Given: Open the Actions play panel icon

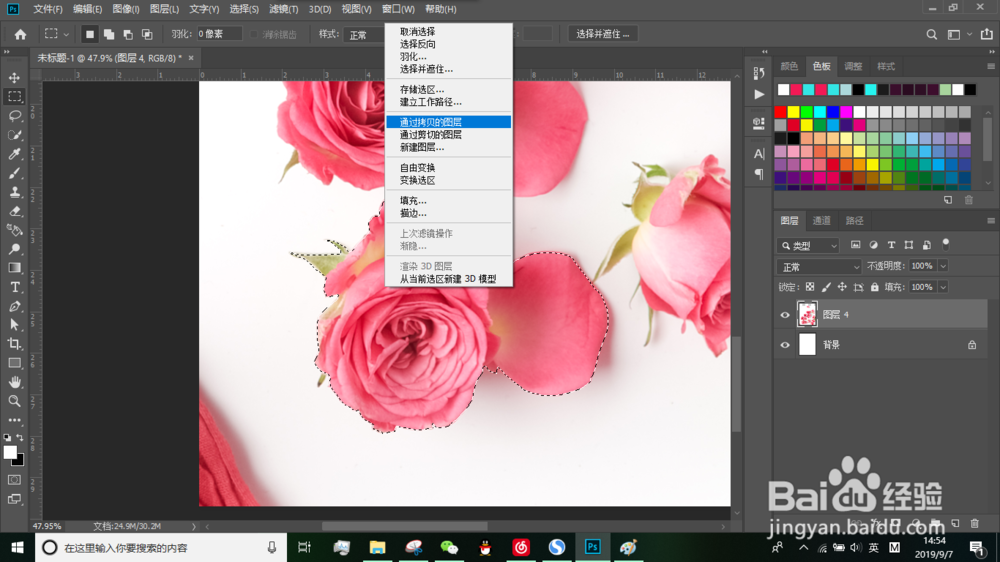Looking at the screenshot, I should tap(759, 94).
